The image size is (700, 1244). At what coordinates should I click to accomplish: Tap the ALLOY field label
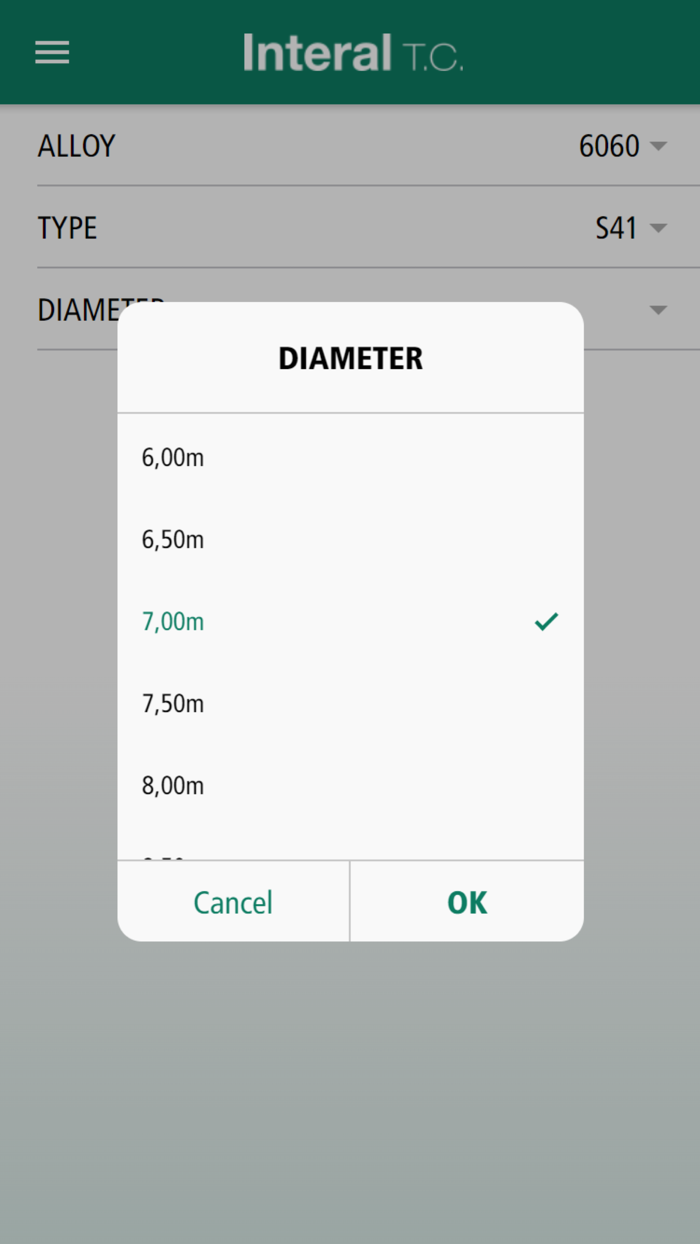point(77,146)
